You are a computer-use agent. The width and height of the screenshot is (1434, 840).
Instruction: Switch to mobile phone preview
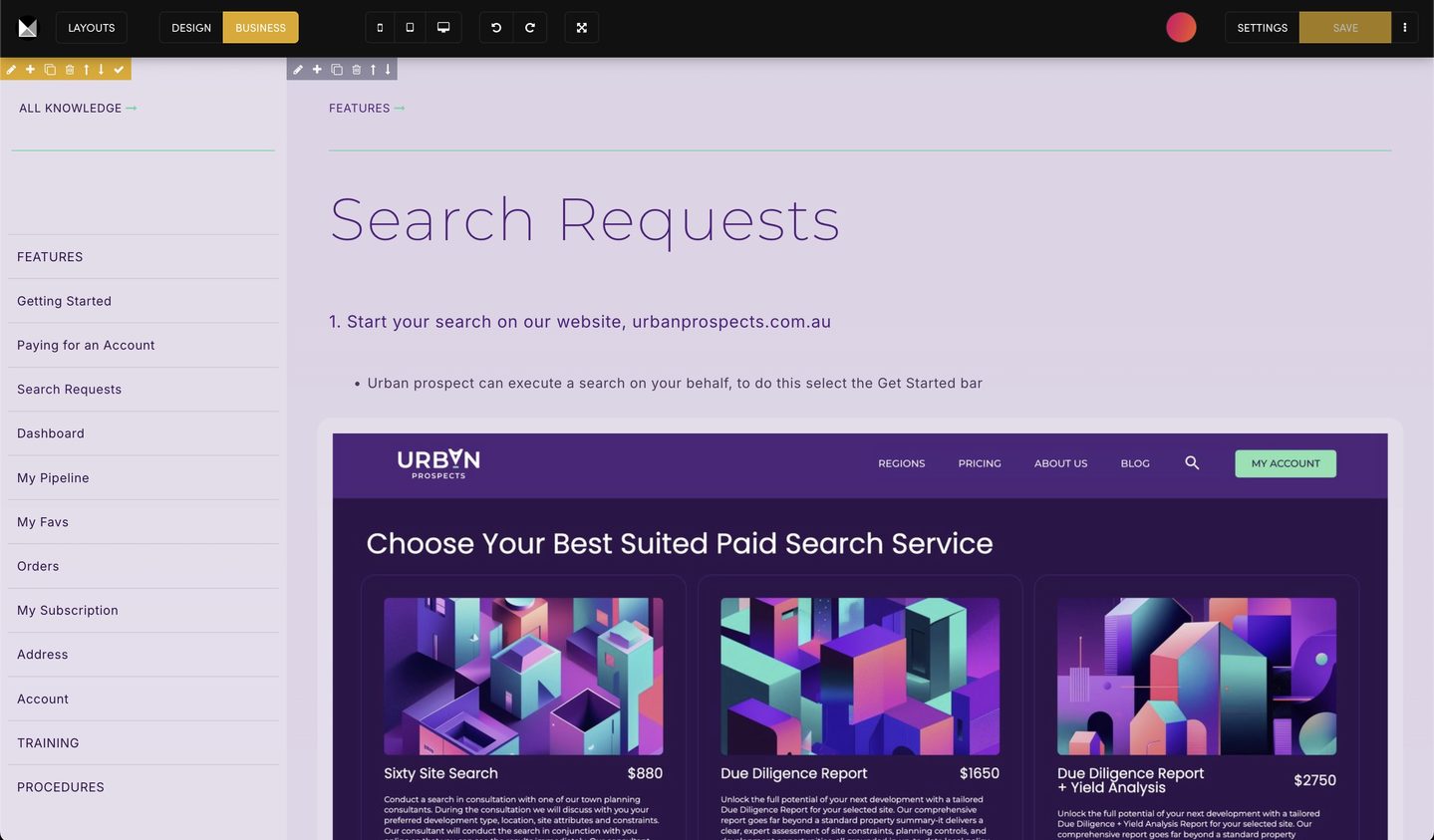tap(380, 28)
